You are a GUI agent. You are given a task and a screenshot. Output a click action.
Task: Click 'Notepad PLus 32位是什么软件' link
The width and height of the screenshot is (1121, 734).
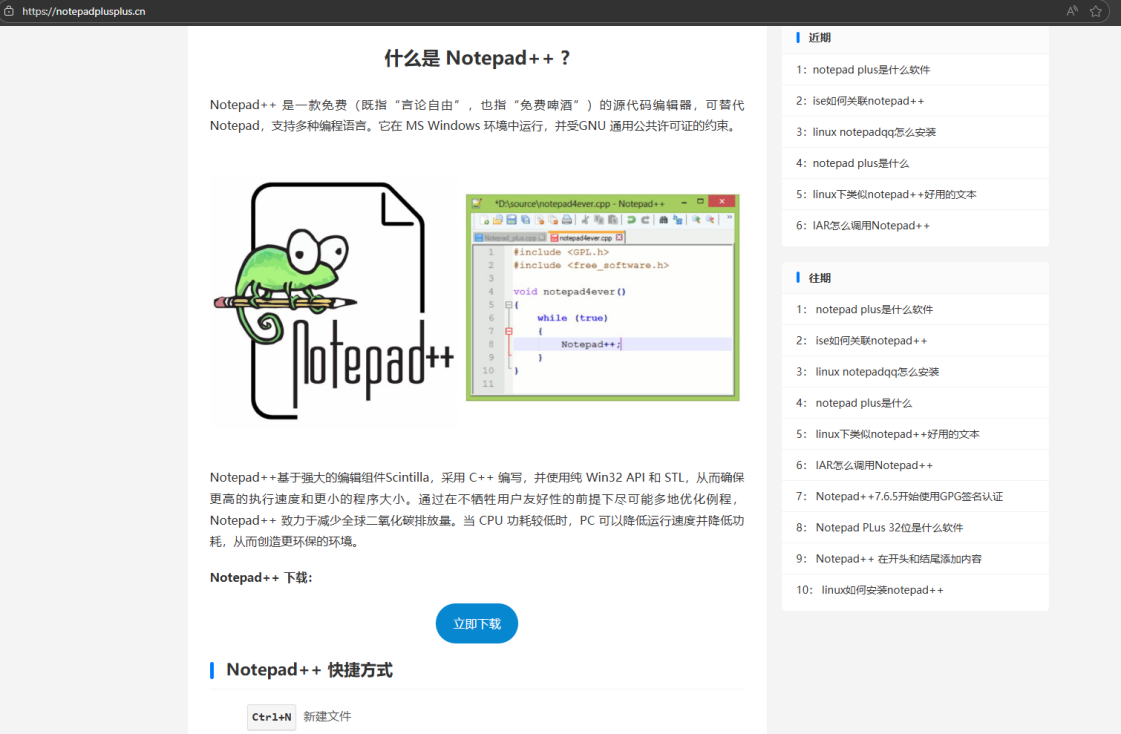pyautogui.click(x=889, y=528)
